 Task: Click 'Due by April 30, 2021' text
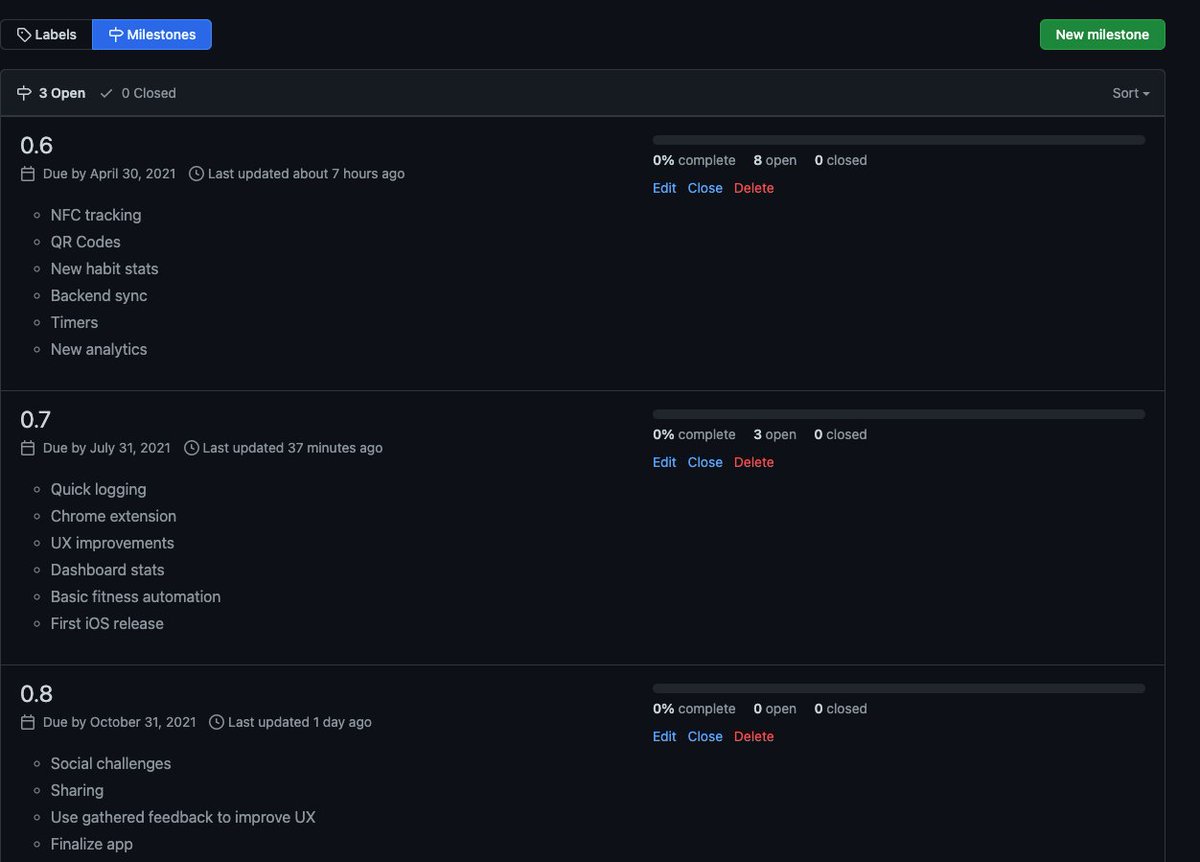109,174
